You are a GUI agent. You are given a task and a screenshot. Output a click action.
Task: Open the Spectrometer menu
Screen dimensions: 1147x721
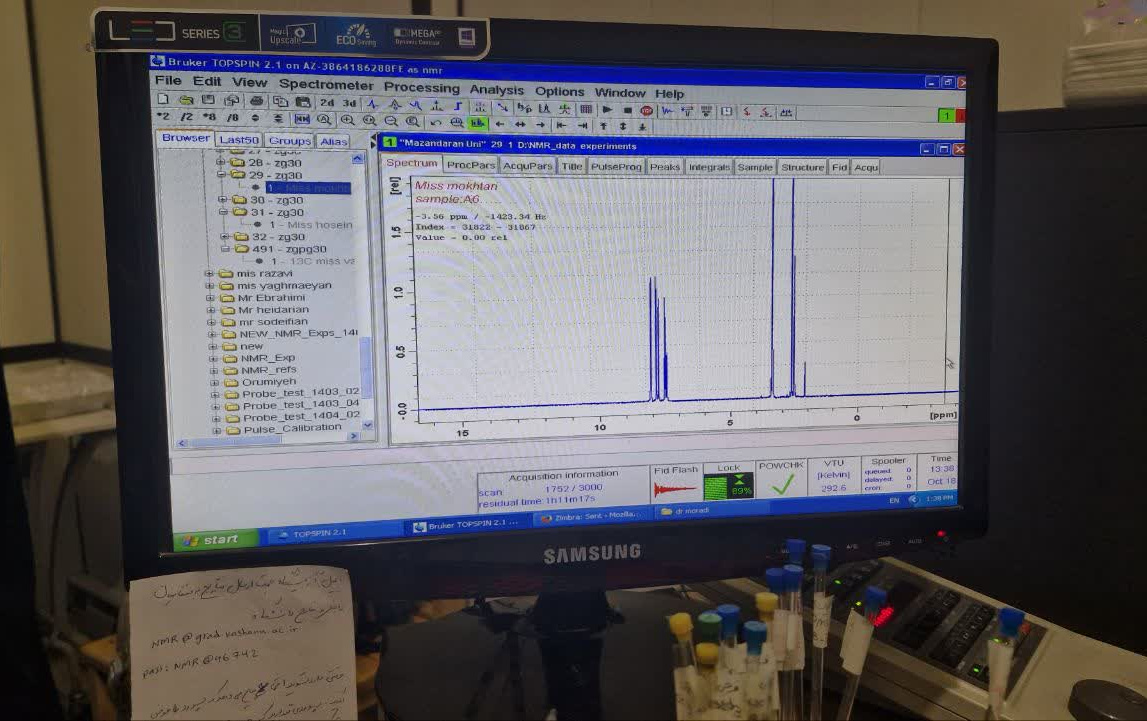click(326, 84)
